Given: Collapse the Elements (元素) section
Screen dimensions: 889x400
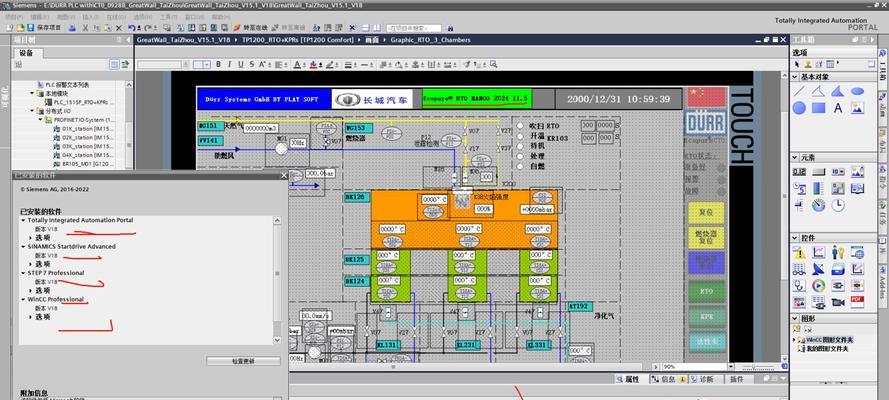Looking at the screenshot, I should [795, 158].
